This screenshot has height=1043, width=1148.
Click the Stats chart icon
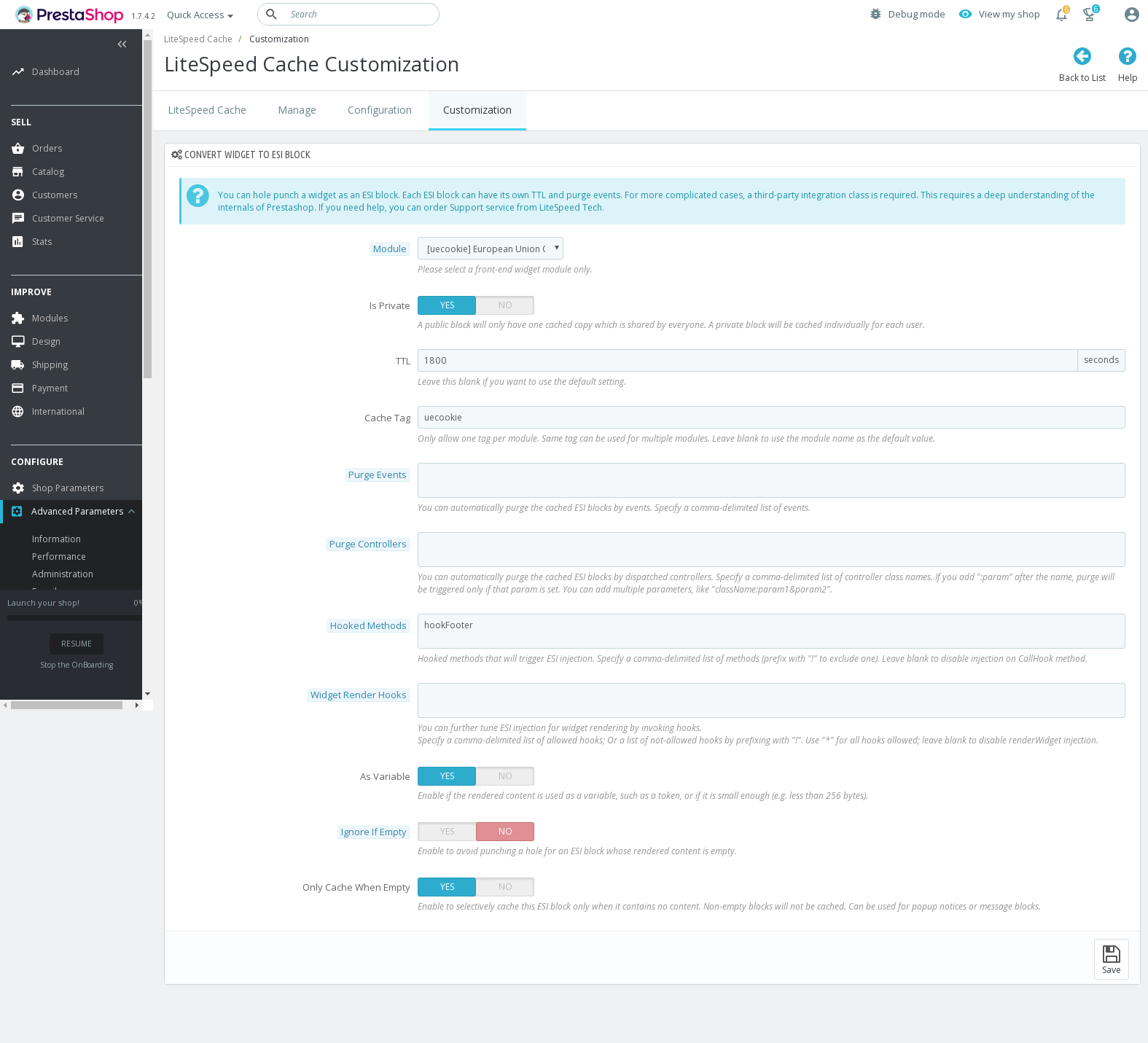pos(18,241)
